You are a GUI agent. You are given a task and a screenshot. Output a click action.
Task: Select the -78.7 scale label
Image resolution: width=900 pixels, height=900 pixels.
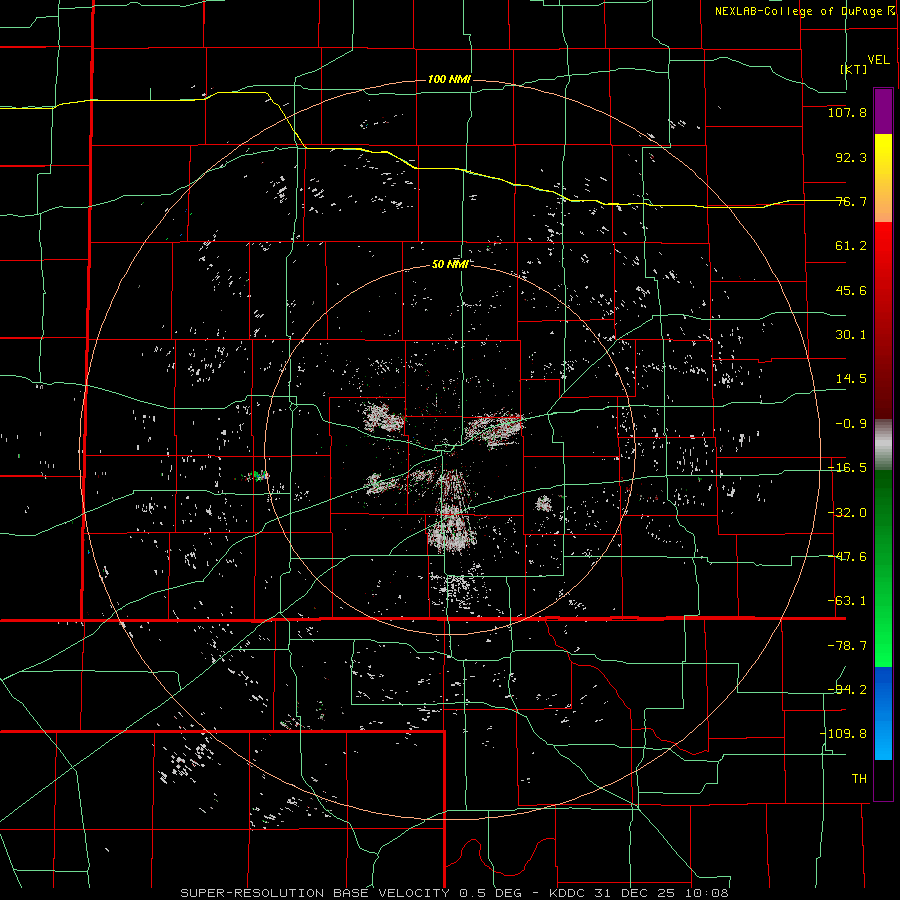tap(847, 646)
